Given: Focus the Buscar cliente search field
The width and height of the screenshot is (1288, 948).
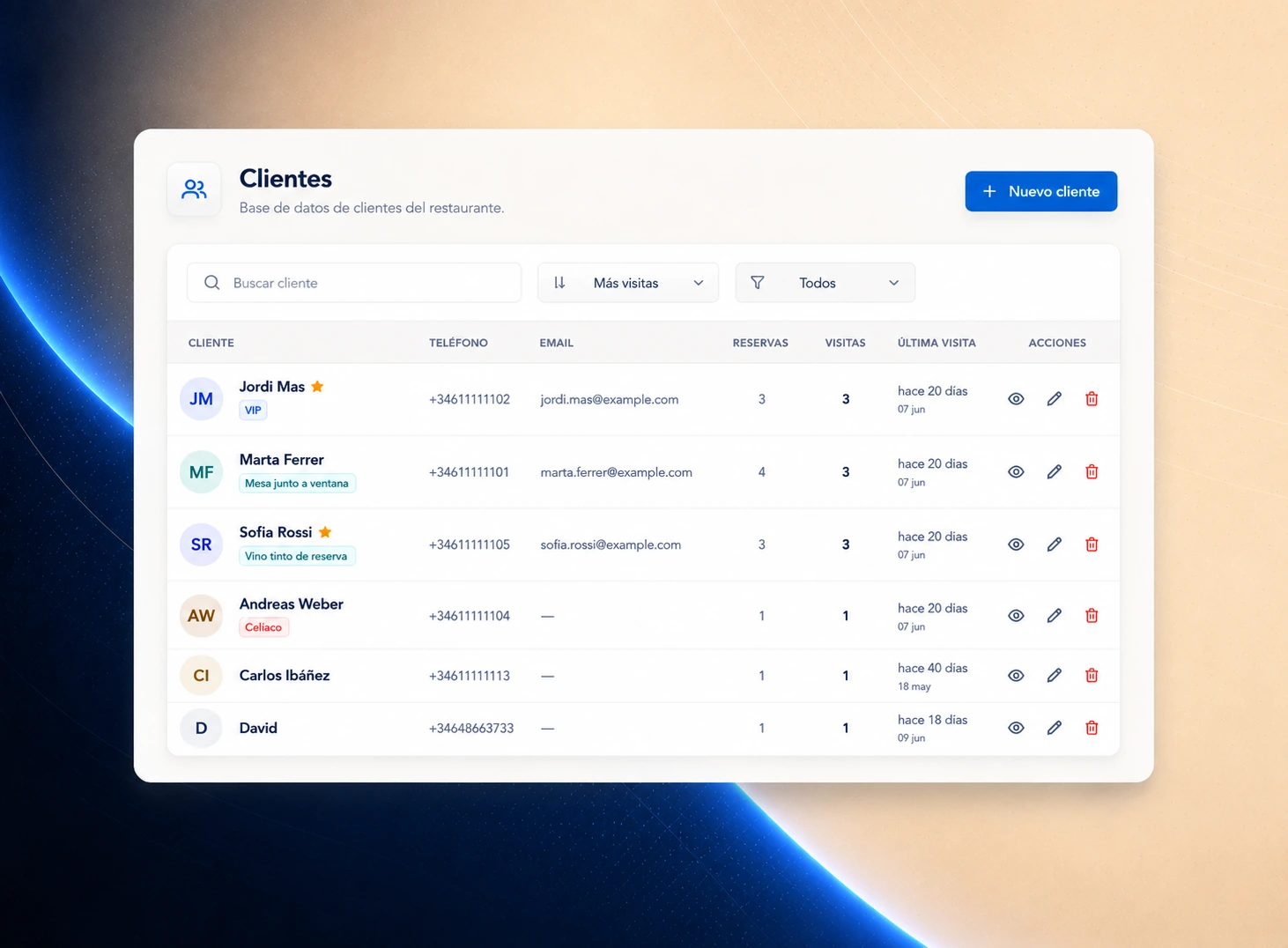Looking at the screenshot, I should [x=354, y=283].
